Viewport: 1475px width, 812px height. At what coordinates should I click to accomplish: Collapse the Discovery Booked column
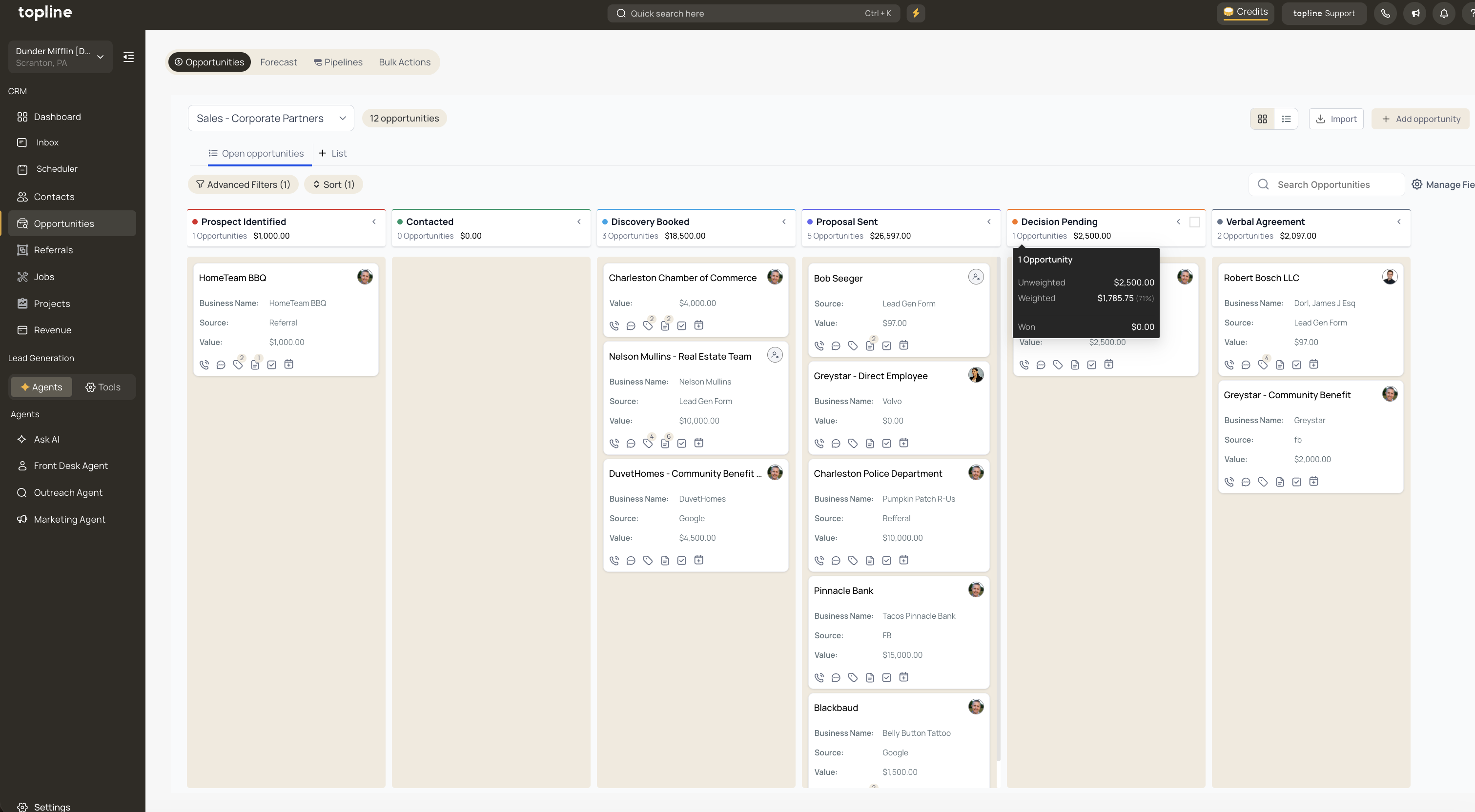(x=784, y=222)
